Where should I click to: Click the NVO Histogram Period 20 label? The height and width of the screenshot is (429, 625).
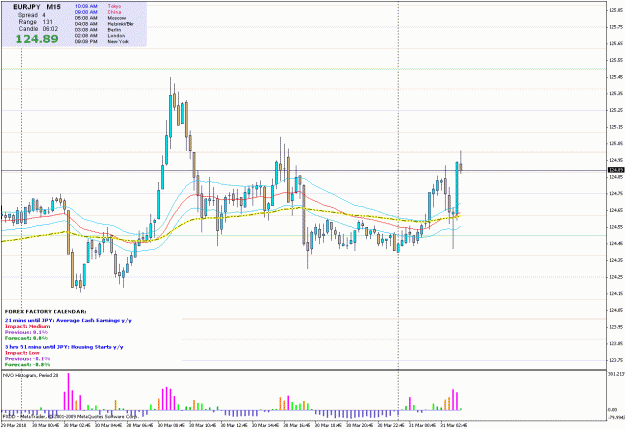click(x=31, y=376)
